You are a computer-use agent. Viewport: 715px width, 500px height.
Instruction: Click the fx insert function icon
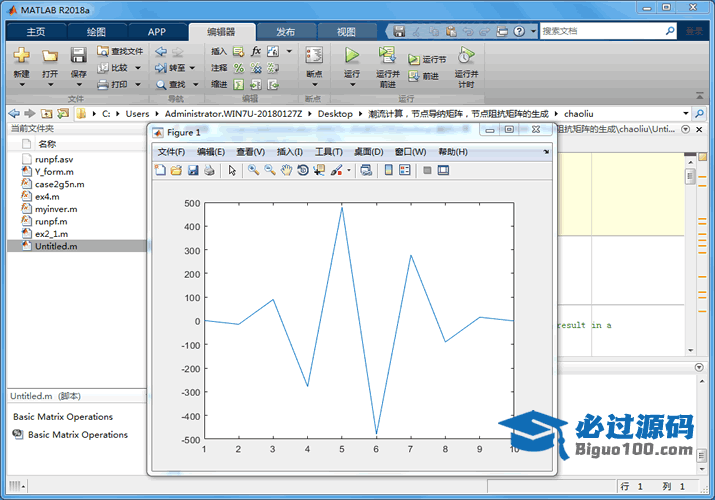[256, 51]
